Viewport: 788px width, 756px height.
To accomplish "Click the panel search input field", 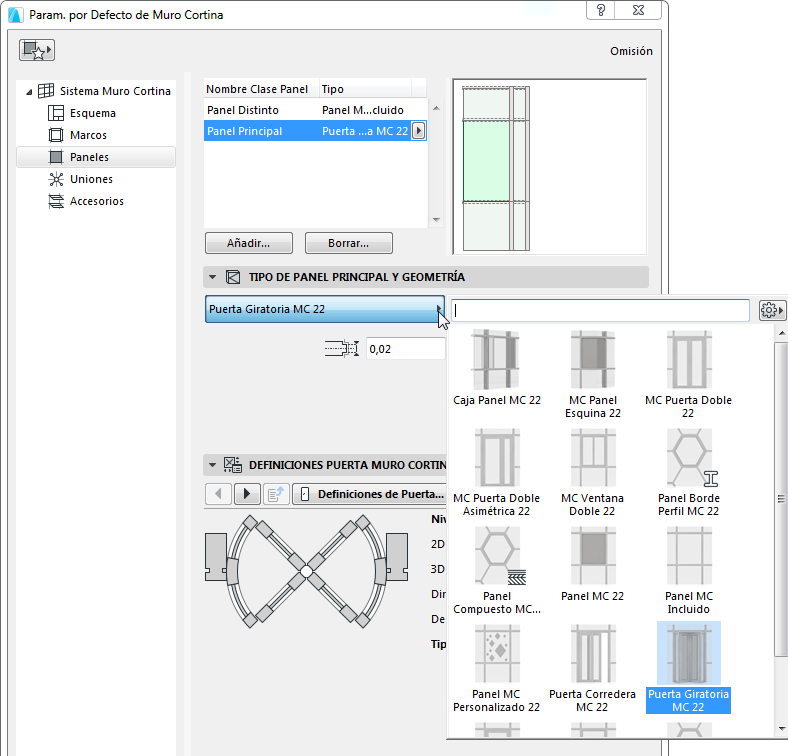I will (600, 311).
